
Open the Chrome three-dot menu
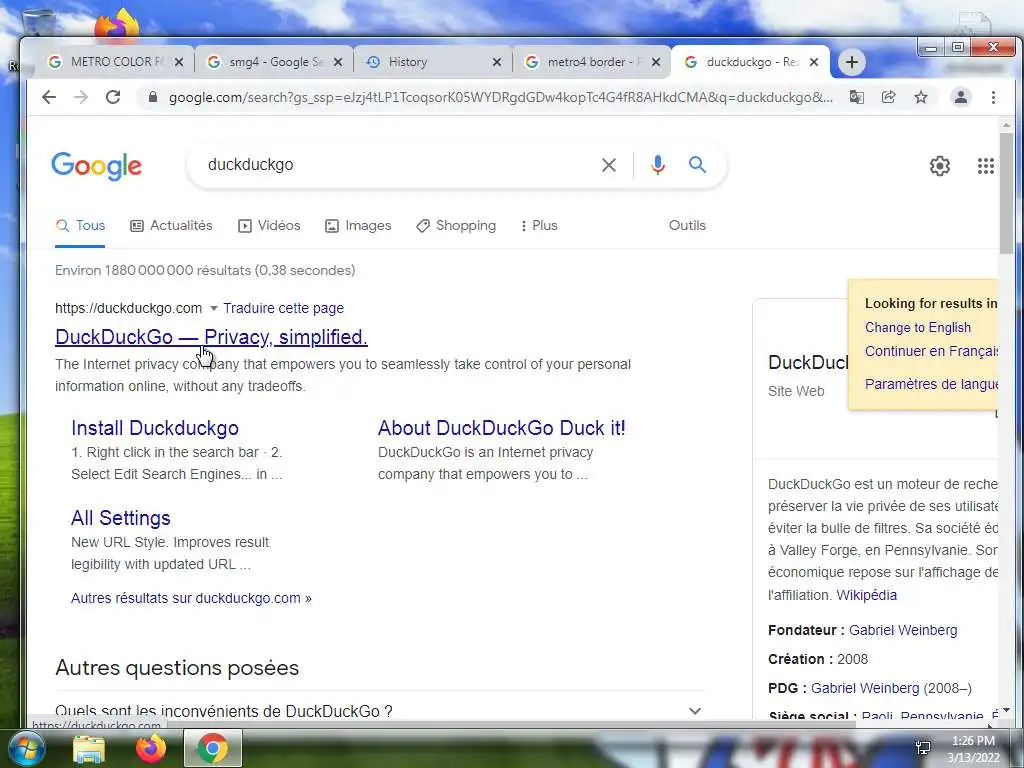pos(993,97)
